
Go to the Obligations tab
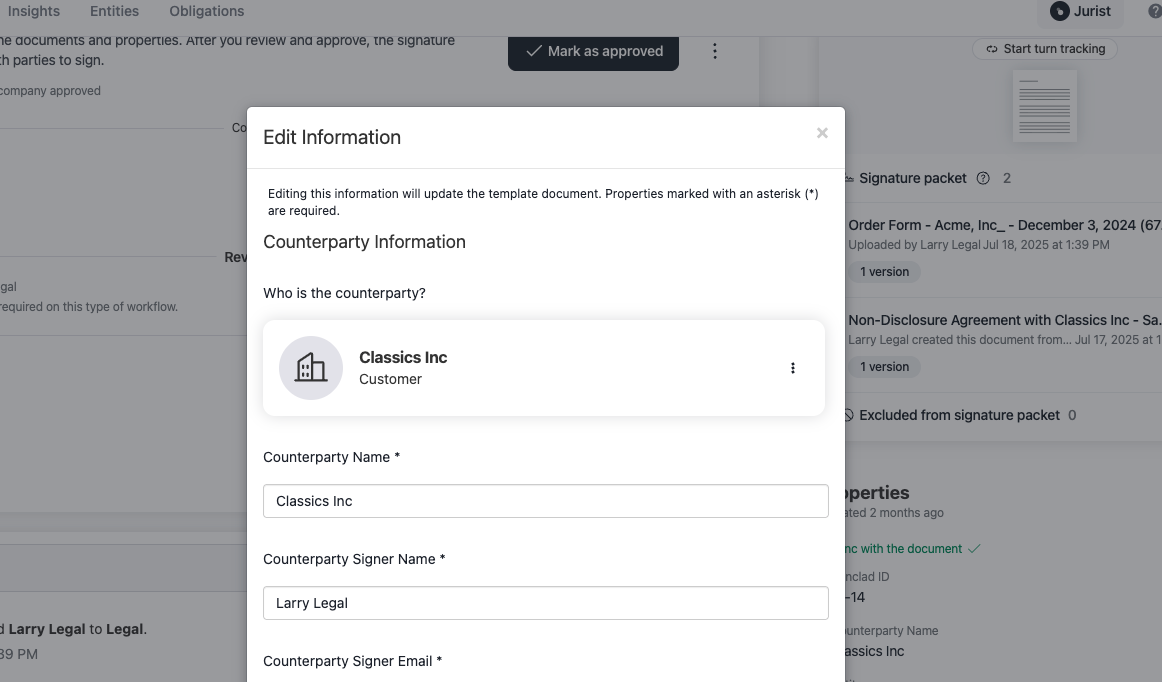click(x=207, y=11)
